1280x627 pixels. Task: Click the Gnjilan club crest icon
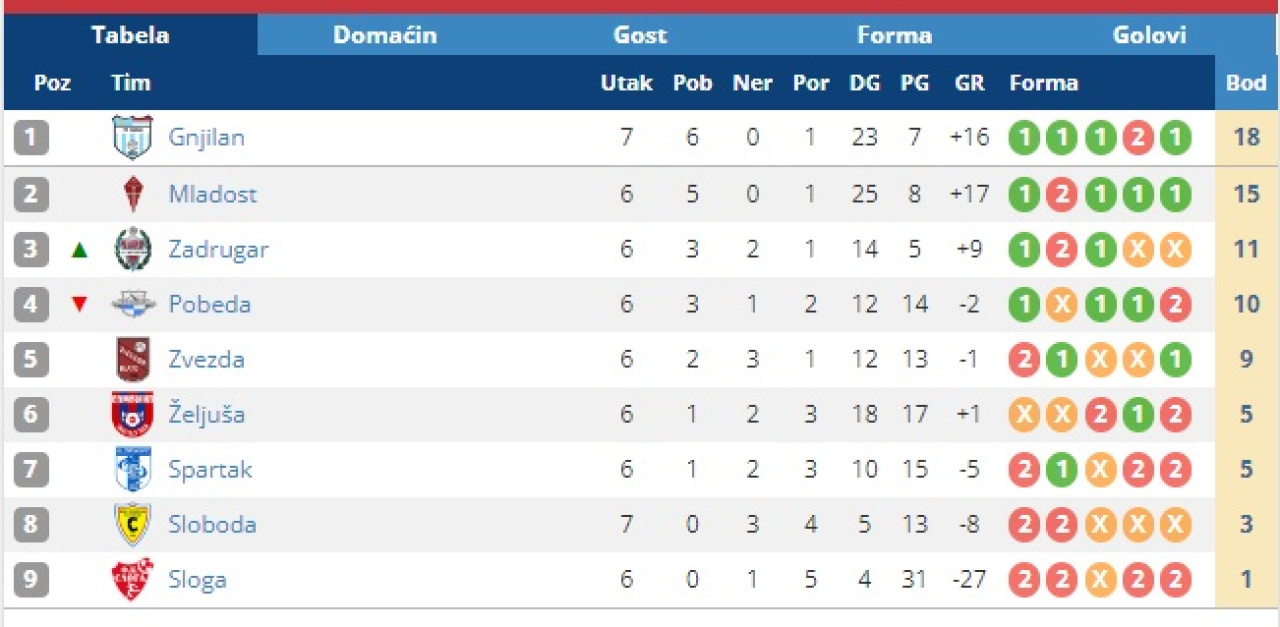pyautogui.click(x=132, y=138)
